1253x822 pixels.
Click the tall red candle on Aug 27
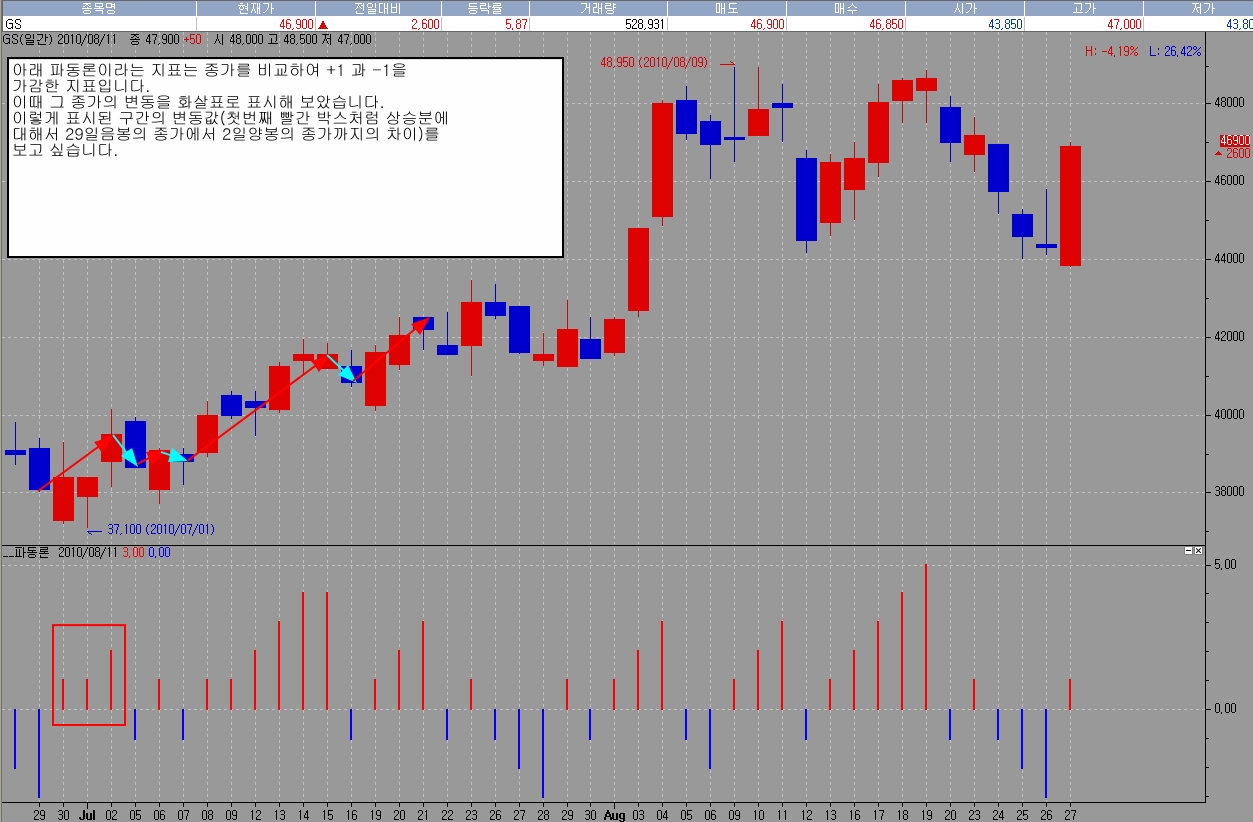(1070, 206)
